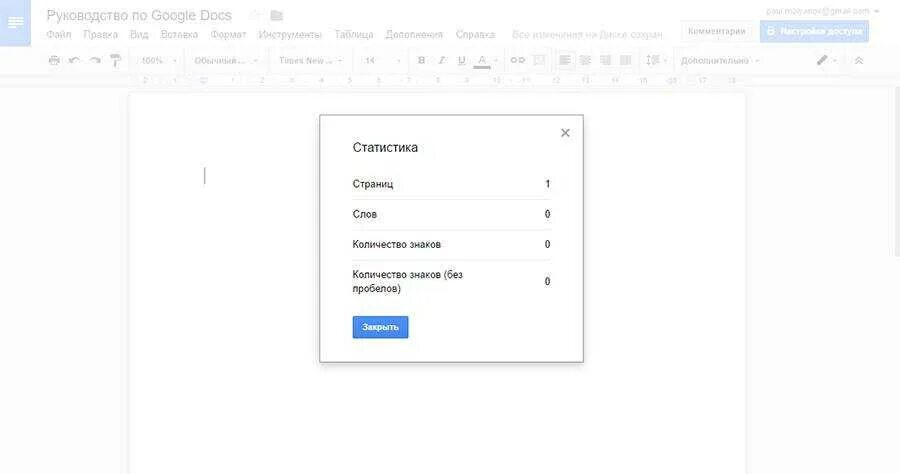The height and width of the screenshot is (474, 900).
Task: Click the Add comment icon in toolbar
Action: point(539,60)
